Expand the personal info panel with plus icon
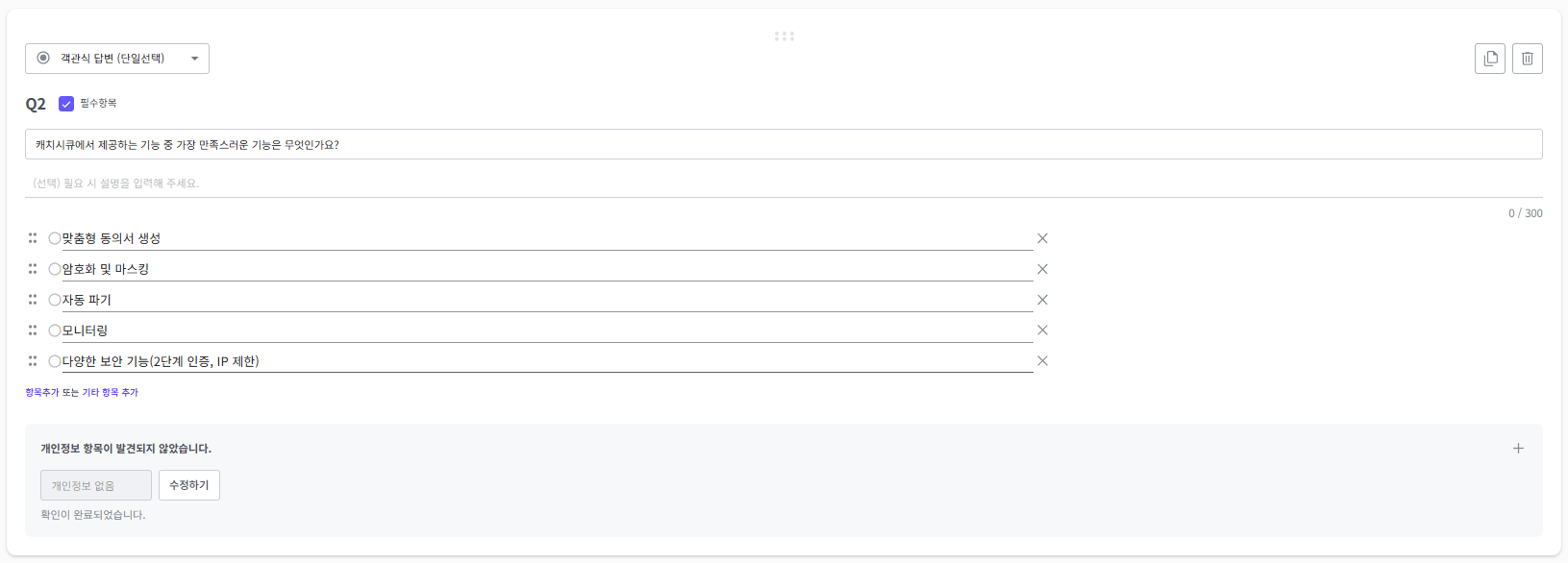This screenshot has width=1568, height=563. pyautogui.click(x=1518, y=449)
